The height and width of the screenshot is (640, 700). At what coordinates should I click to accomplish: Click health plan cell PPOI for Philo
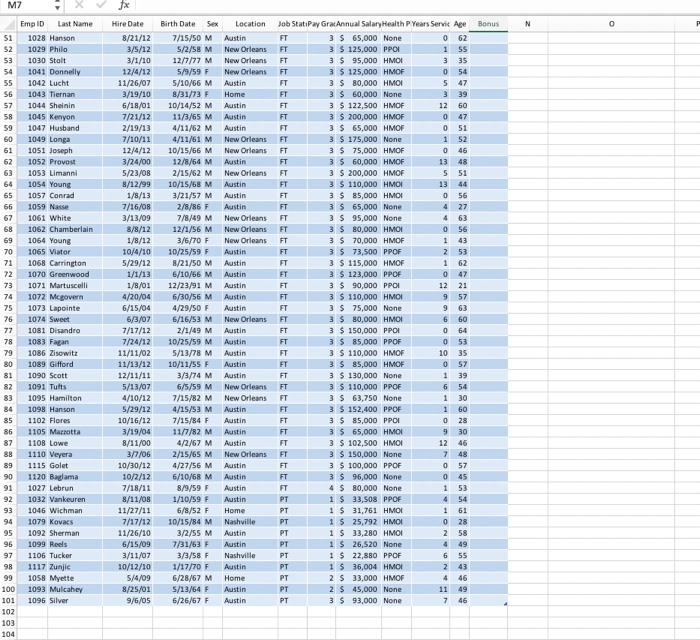tap(396, 50)
